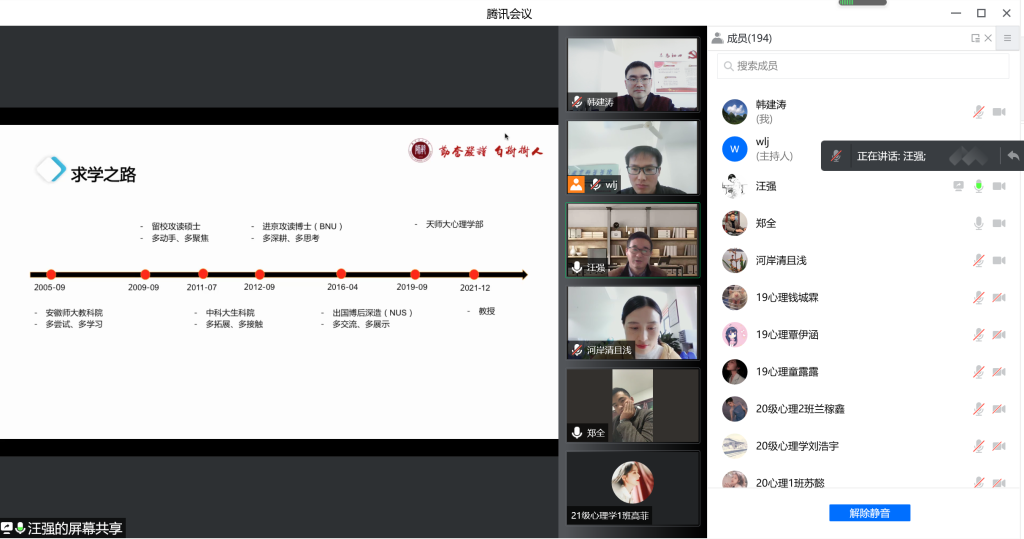Click the screen sharing icon in 汪强's row
The width and height of the screenshot is (1024, 539).
[958, 186]
